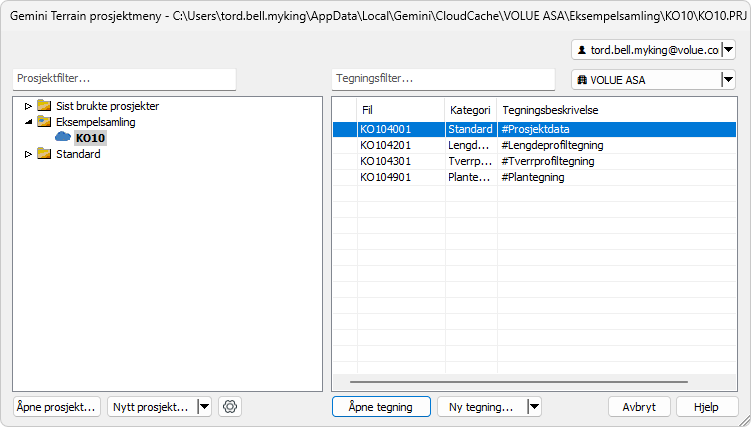Click the Eksempelsamling folder icon
This screenshot has width=751, height=427.
pyautogui.click(x=44, y=122)
